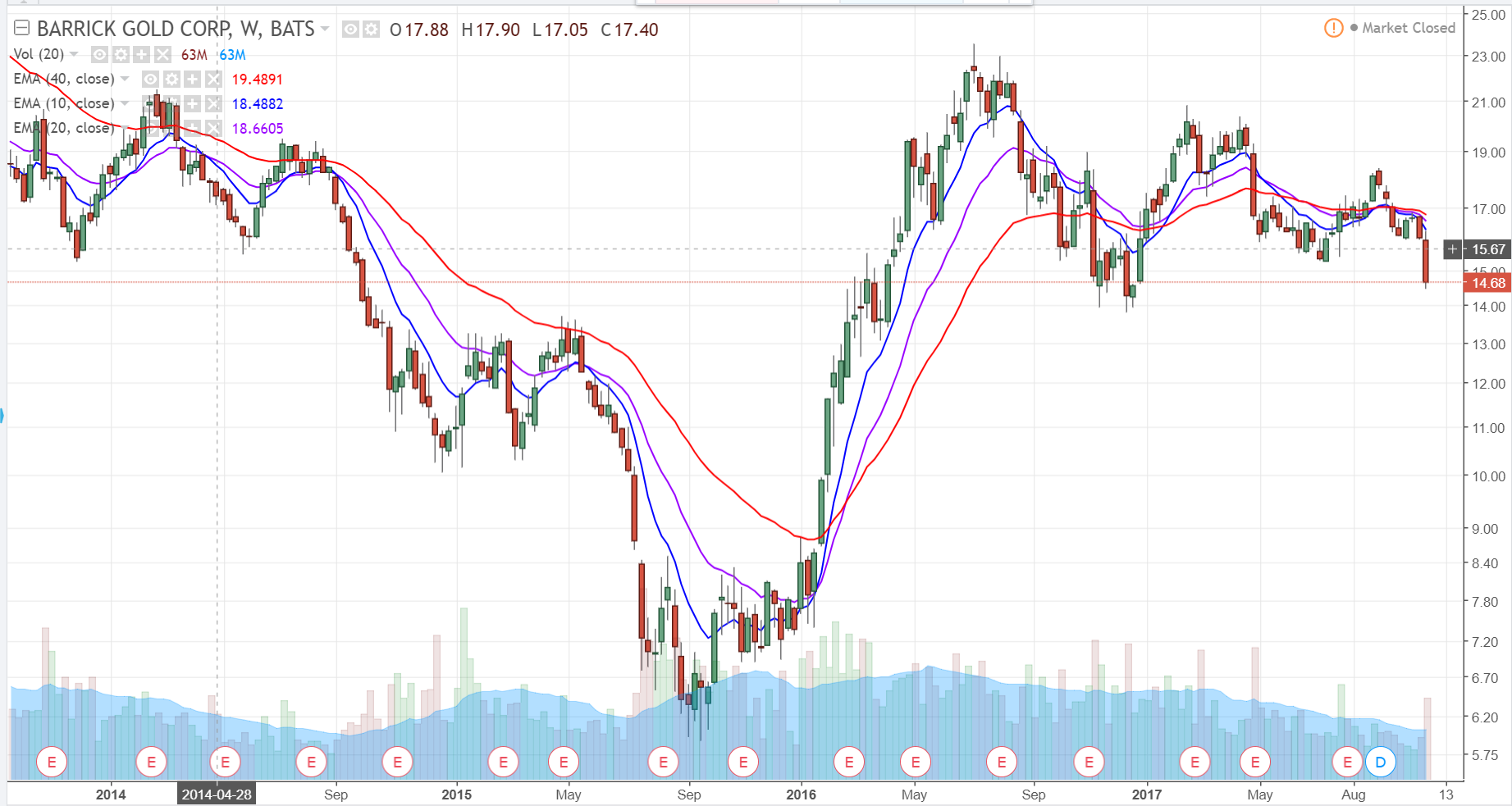Image resolution: width=1512 pixels, height=806 pixels.
Task: Click the 19.00 price axis label
Action: [1489, 153]
